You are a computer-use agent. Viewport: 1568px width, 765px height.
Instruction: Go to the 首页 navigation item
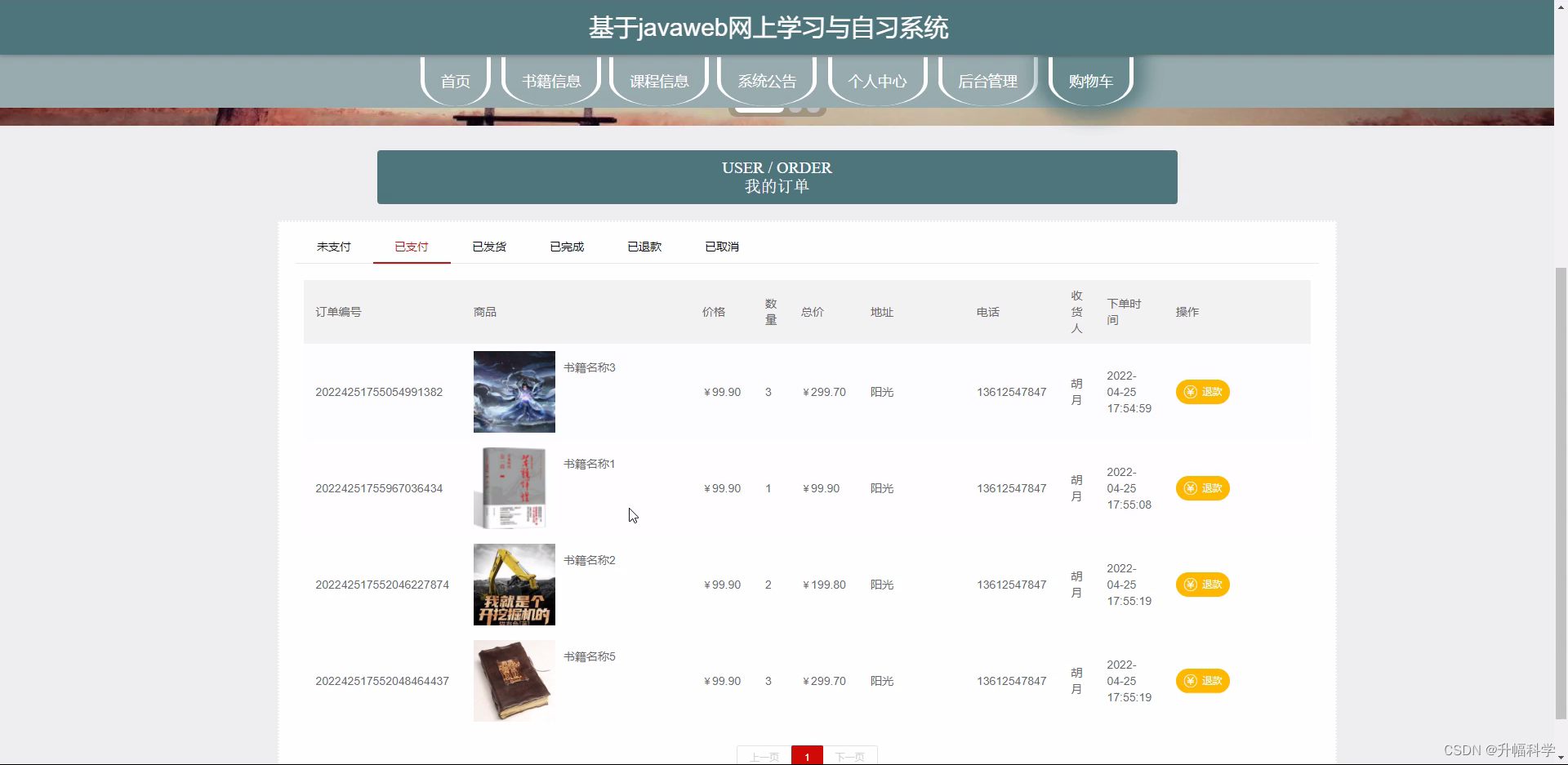pos(455,81)
